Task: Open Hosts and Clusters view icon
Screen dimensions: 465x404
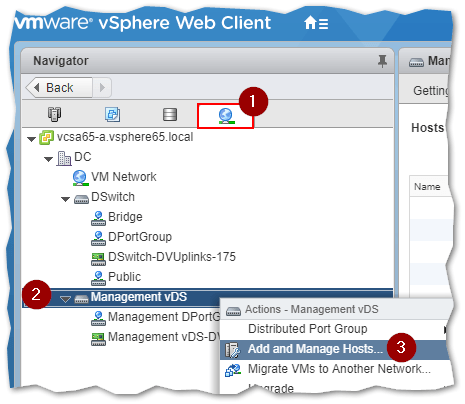Action: point(55,114)
